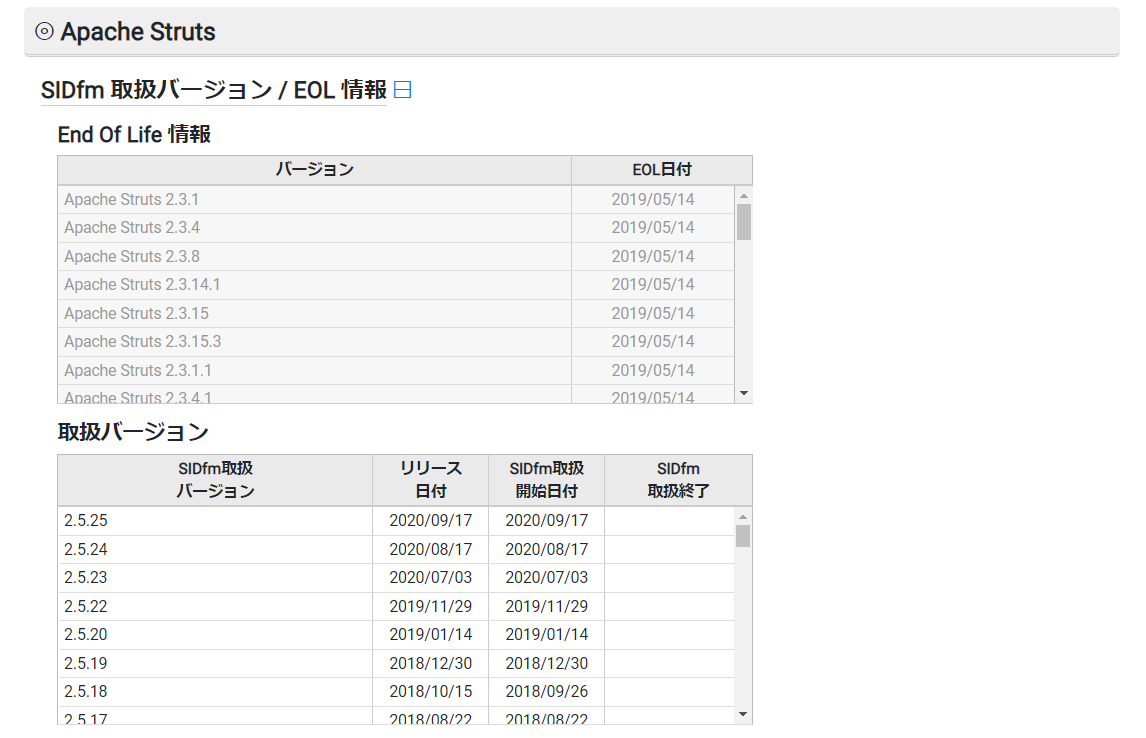The image size is (1146, 738).
Task: Select the Apache Struts 2.3.8 row
Action: [x=396, y=256]
